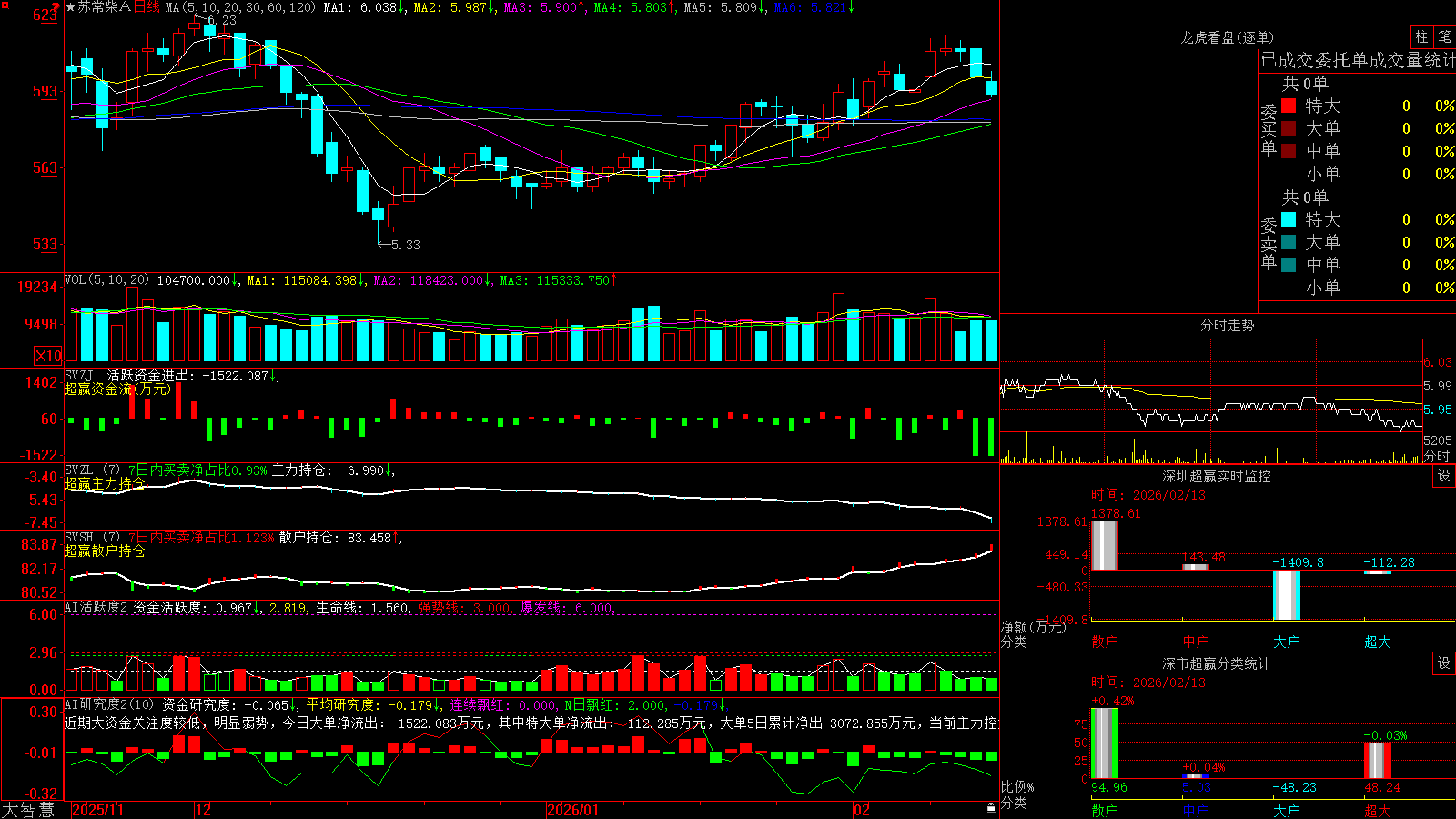1456x819 pixels.
Task: Click the lock icon on the timeline
Action: (991, 808)
